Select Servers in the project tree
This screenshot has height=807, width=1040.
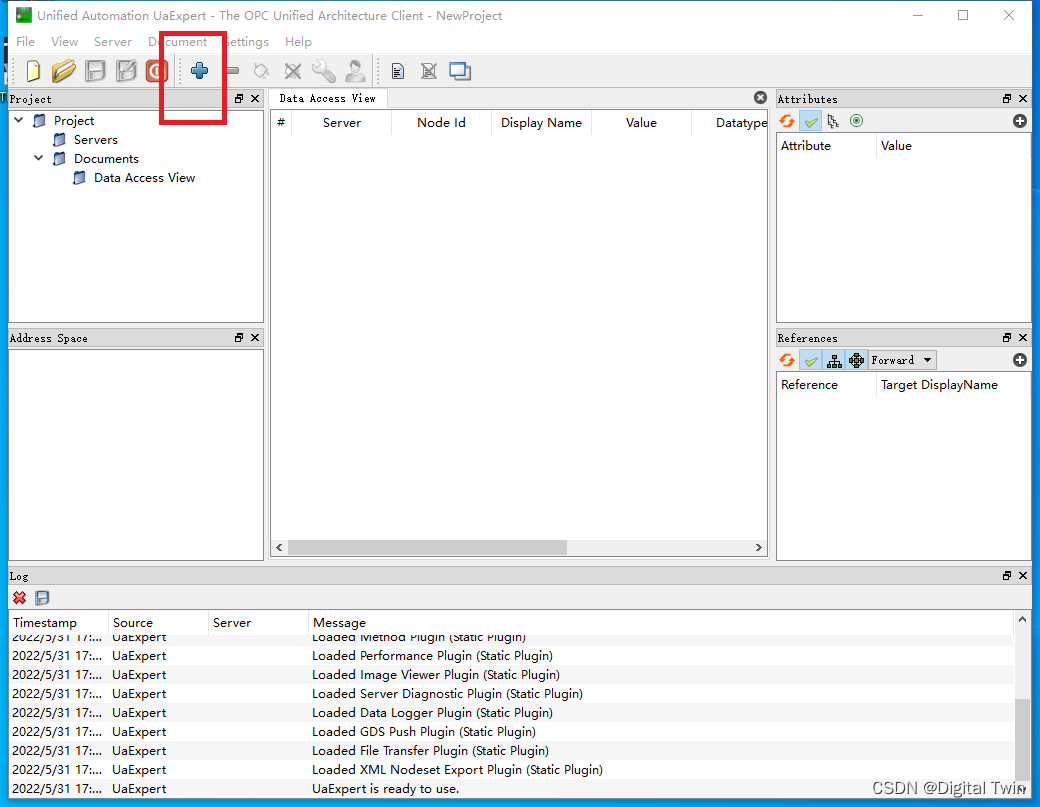[96, 140]
